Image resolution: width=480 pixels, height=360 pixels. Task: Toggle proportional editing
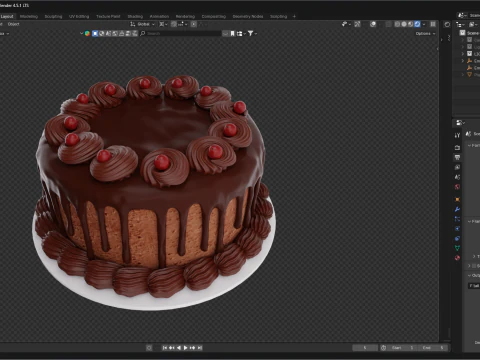tap(194, 24)
